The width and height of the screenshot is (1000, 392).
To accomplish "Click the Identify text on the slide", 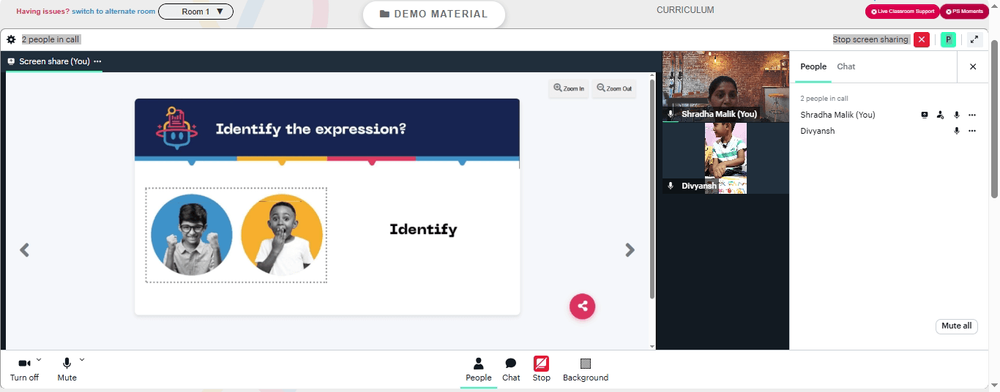I will [423, 230].
